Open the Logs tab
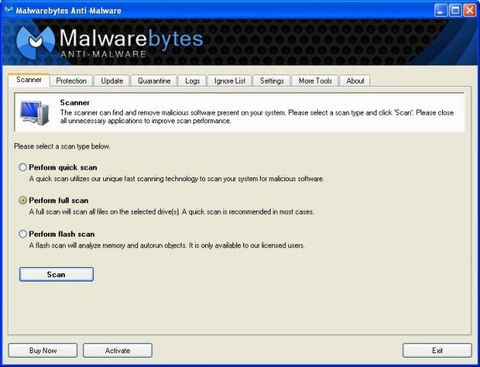 click(192, 81)
